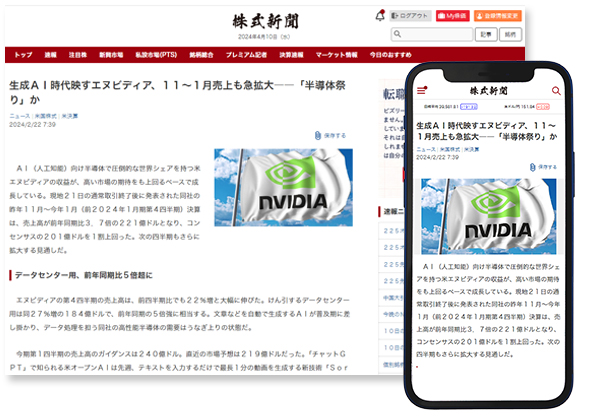Image resolution: width=590 pixels, height=420 pixels.
Task: Click the 米決算 category link on desktop article
Action: click(70, 116)
